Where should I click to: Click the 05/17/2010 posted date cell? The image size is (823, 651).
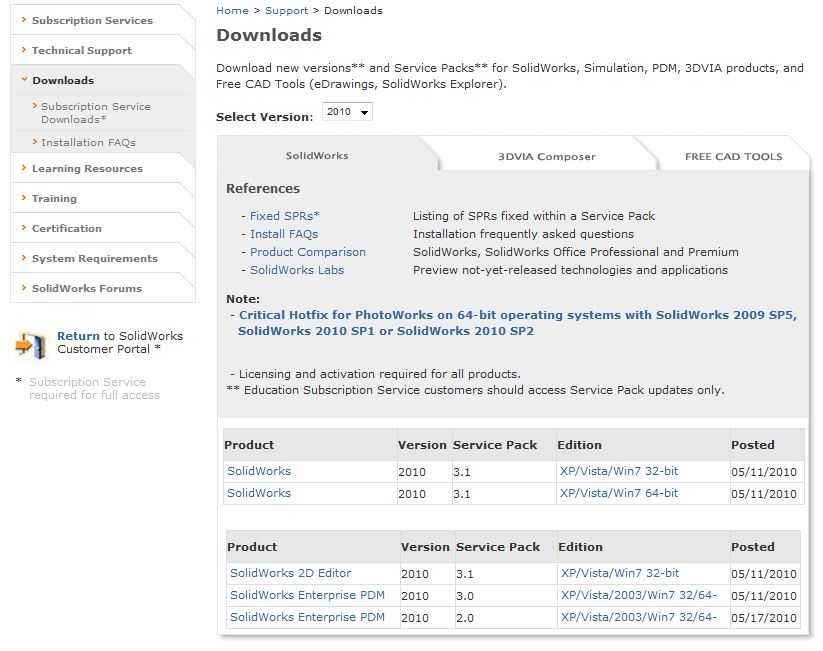(x=764, y=618)
